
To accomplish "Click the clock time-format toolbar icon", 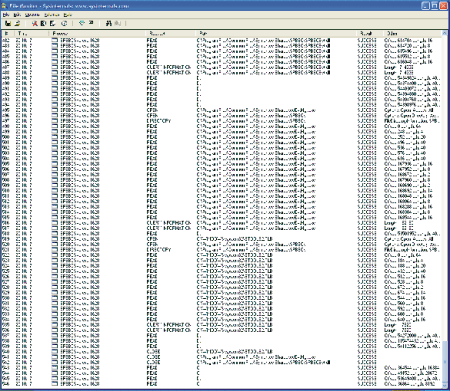I will pos(64,23).
